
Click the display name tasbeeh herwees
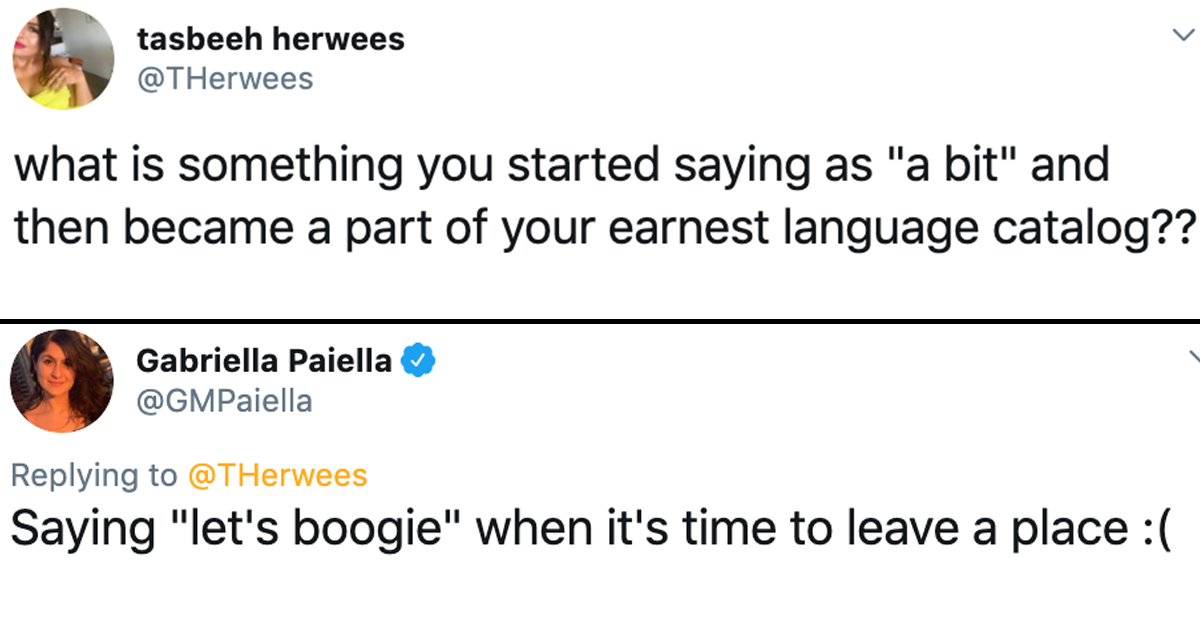click(270, 39)
